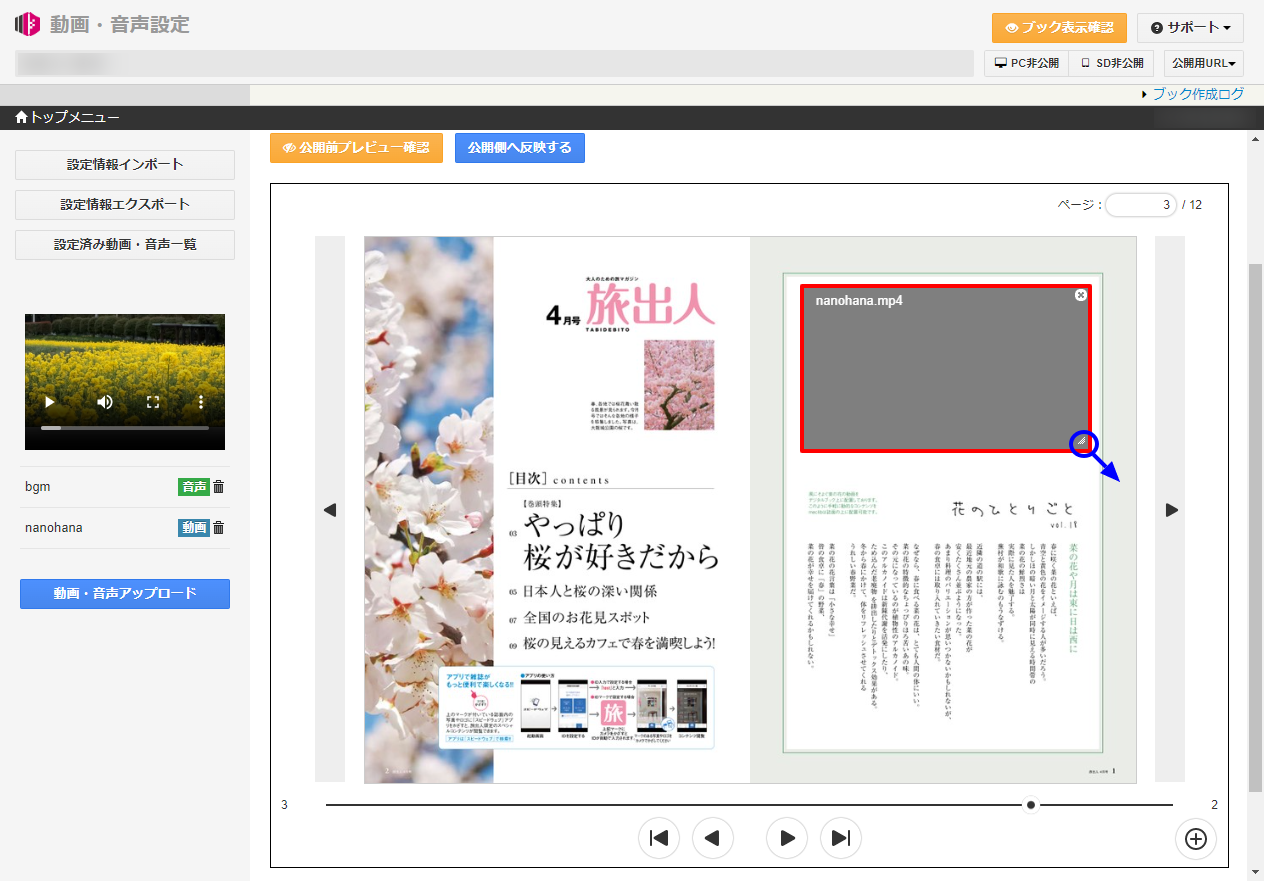The width and height of the screenshot is (1264, 881).
Task: Zoom in with the plus icon
Action: 1195,839
